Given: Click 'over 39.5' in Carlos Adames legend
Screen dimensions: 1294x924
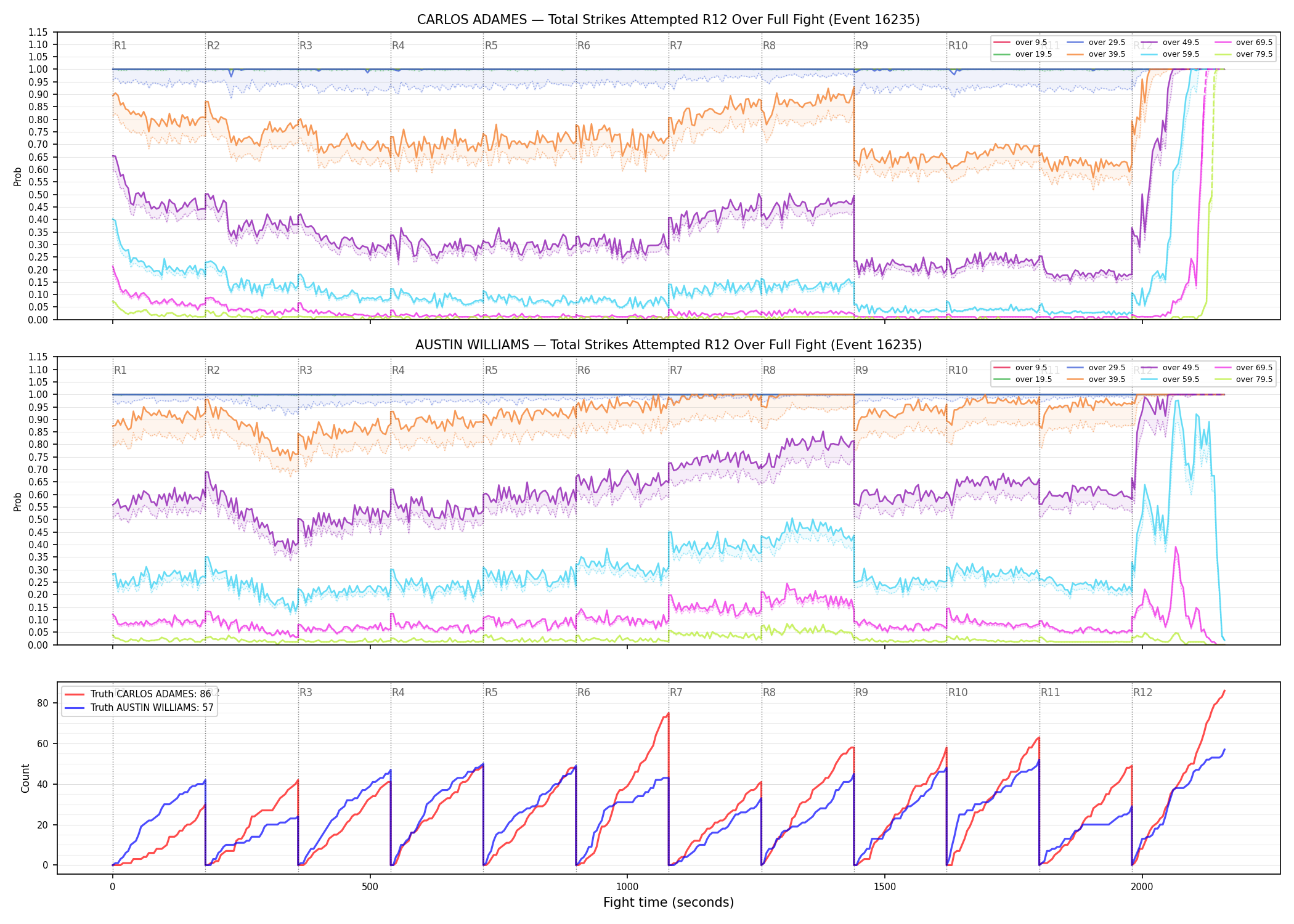Looking at the screenshot, I should [1107, 54].
